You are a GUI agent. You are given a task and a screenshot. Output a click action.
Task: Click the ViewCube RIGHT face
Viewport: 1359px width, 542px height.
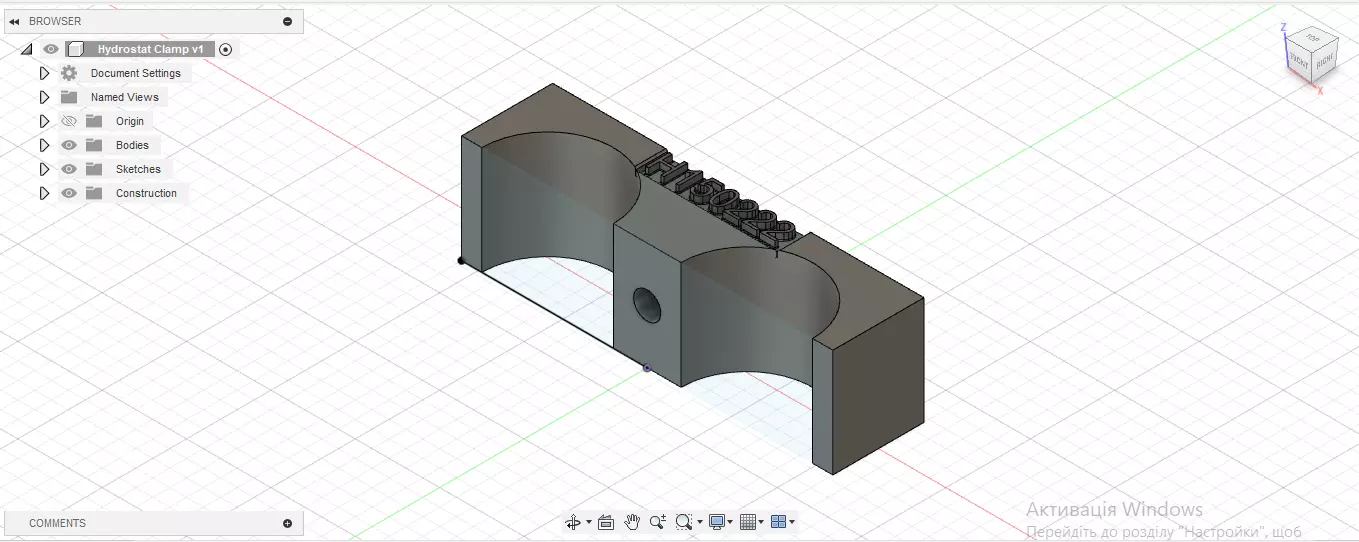[1325, 61]
